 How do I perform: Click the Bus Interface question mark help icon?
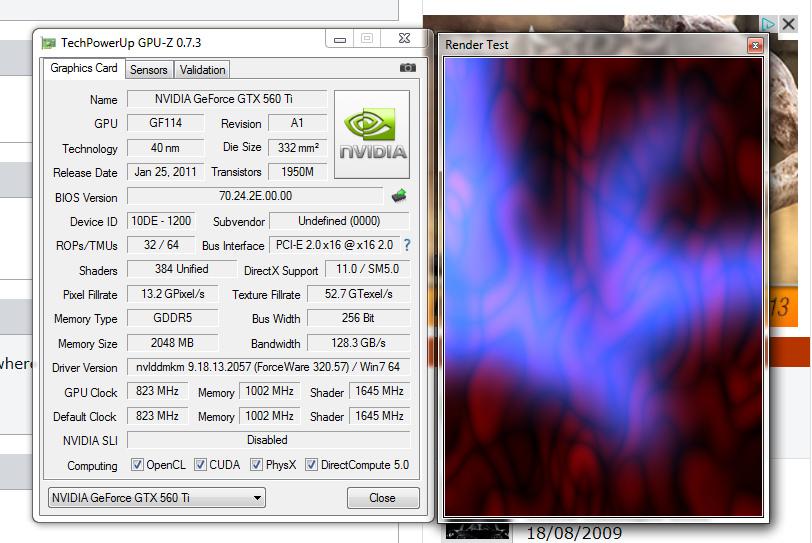point(407,245)
